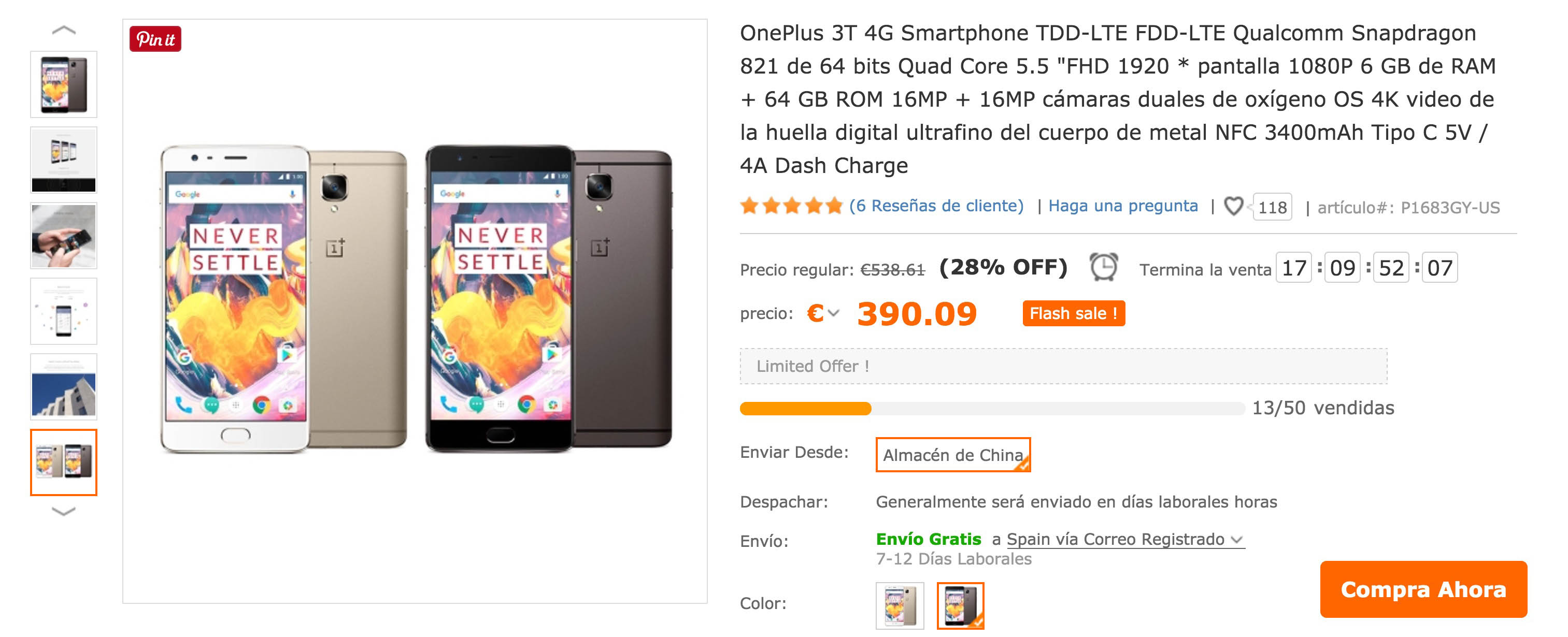The width and height of the screenshot is (1568, 637).
Task: Click the first rating star
Action: pyautogui.click(x=750, y=206)
